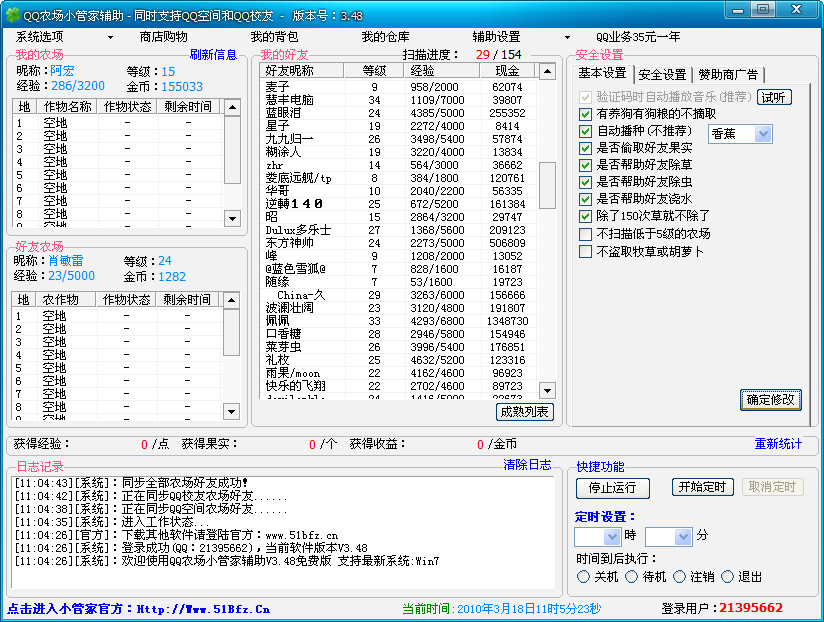Image resolution: width=824 pixels, height=622 pixels.
Task: Click the 开始定时 button
Action: (702, 487)
